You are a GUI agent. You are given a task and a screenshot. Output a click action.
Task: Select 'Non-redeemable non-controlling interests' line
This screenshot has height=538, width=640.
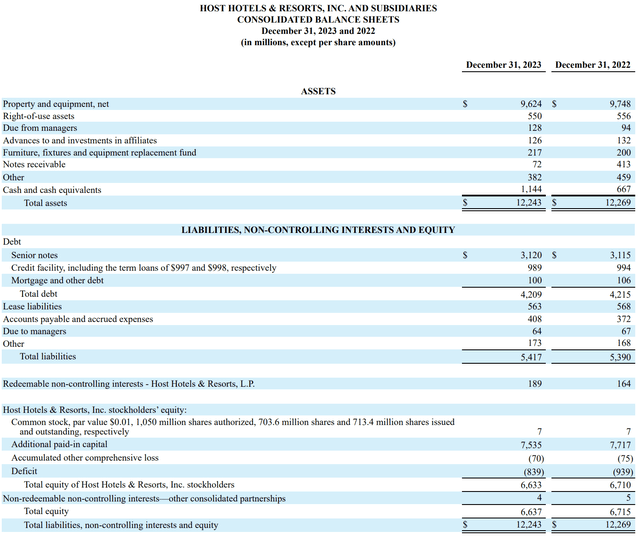click(144, 499)
